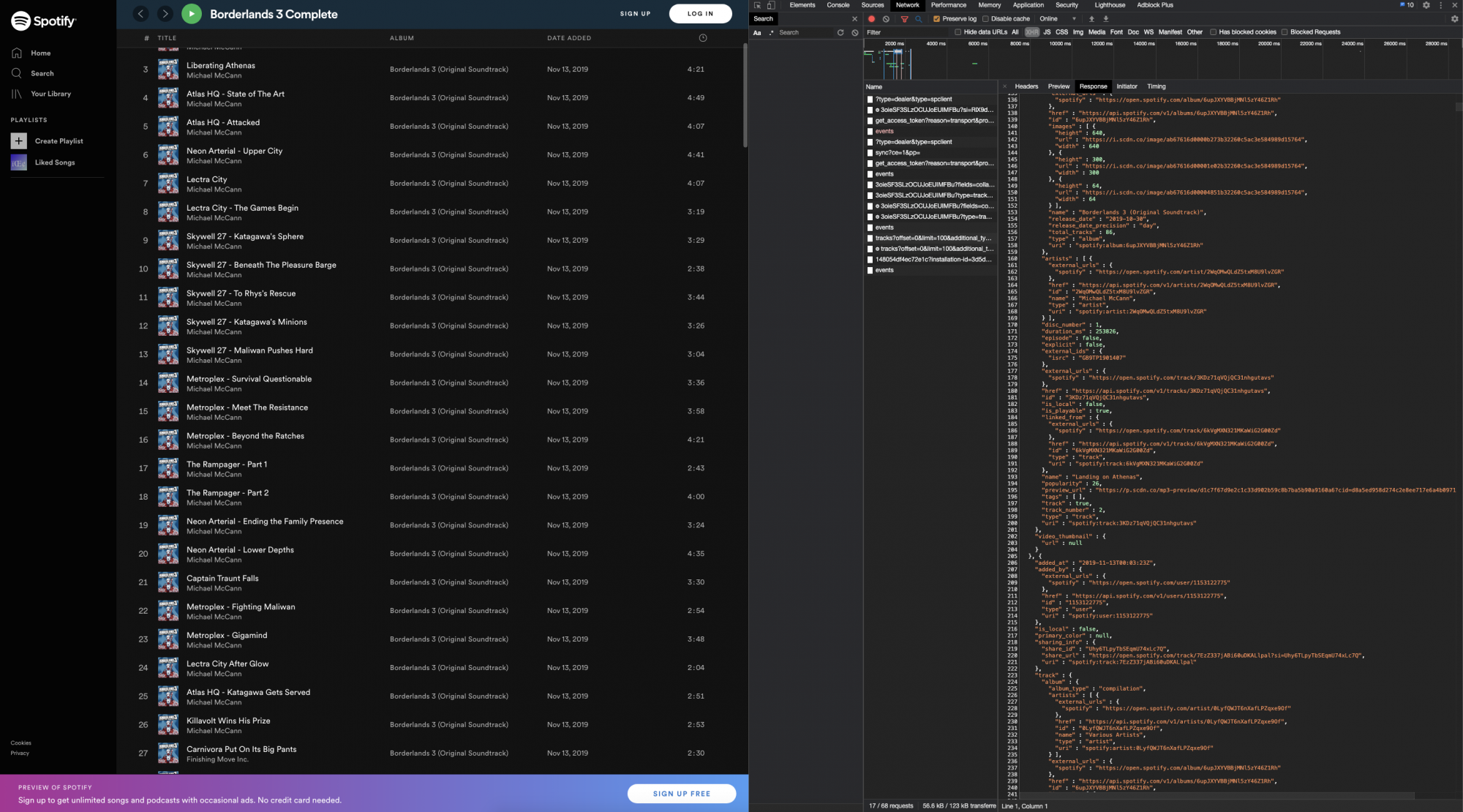Open the Adblock Plus tab
1463x812 pixels.
click(1155, 5)
